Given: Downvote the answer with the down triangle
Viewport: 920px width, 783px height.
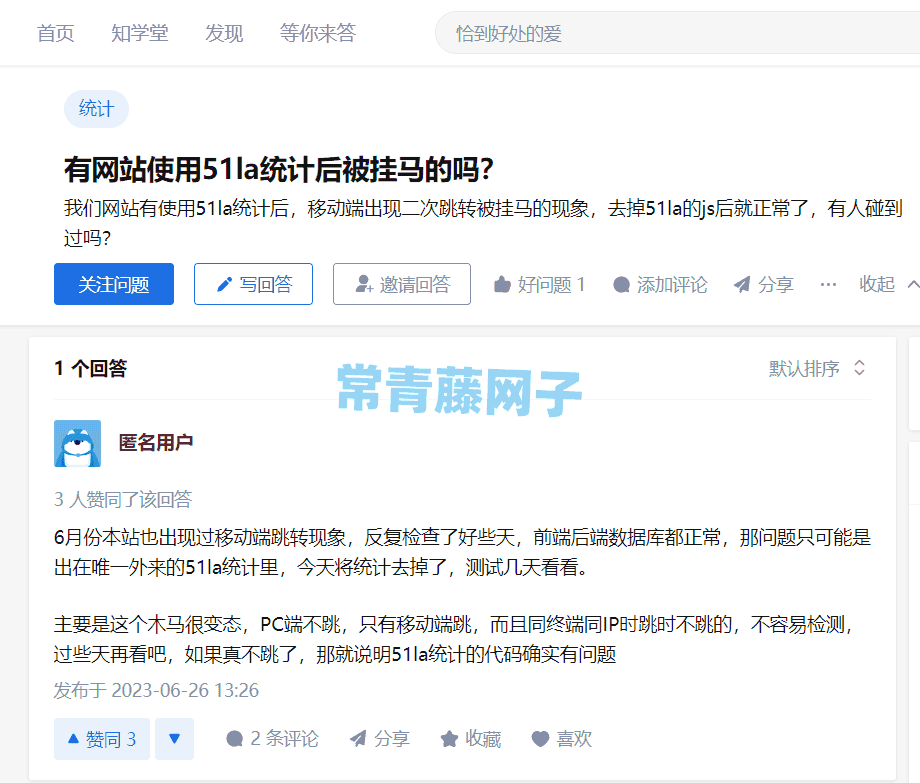Looking at the screenshot, I should point(174,739).
